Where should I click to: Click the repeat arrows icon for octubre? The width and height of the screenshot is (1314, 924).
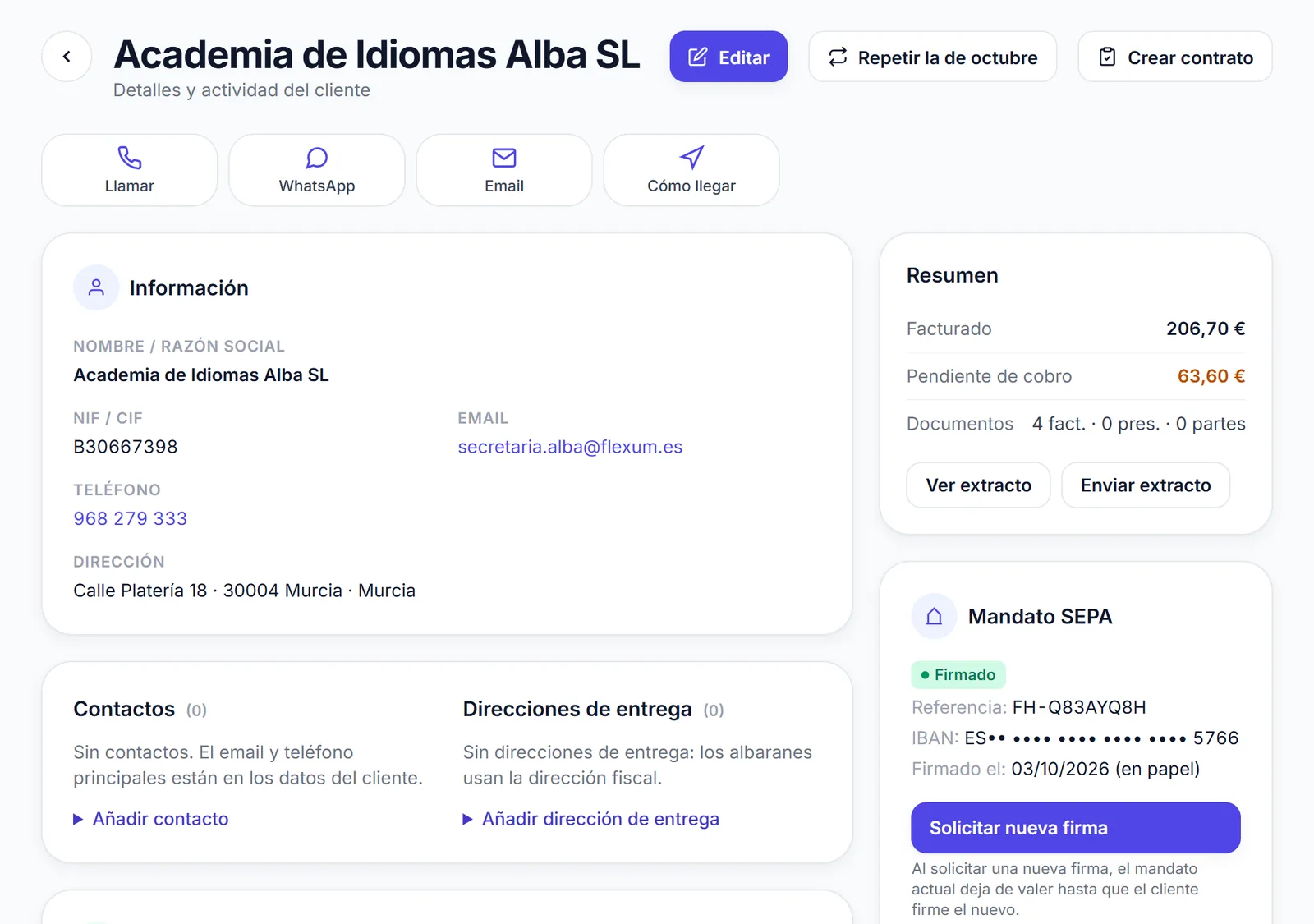click(x=838, y=57)
